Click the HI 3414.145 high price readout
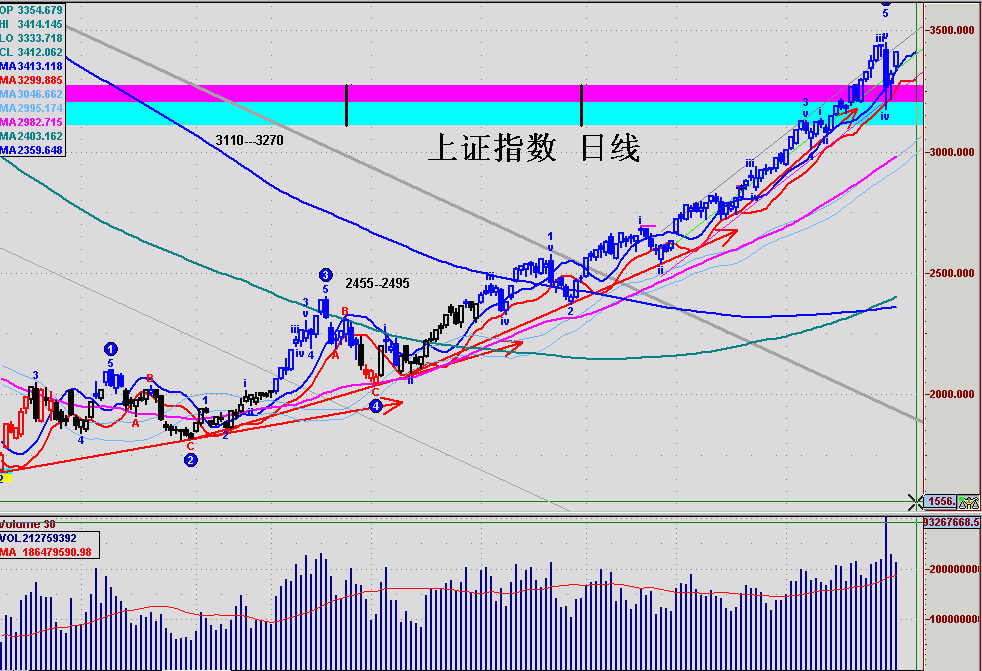Viewport: 982px width, 671px height. 31,24
